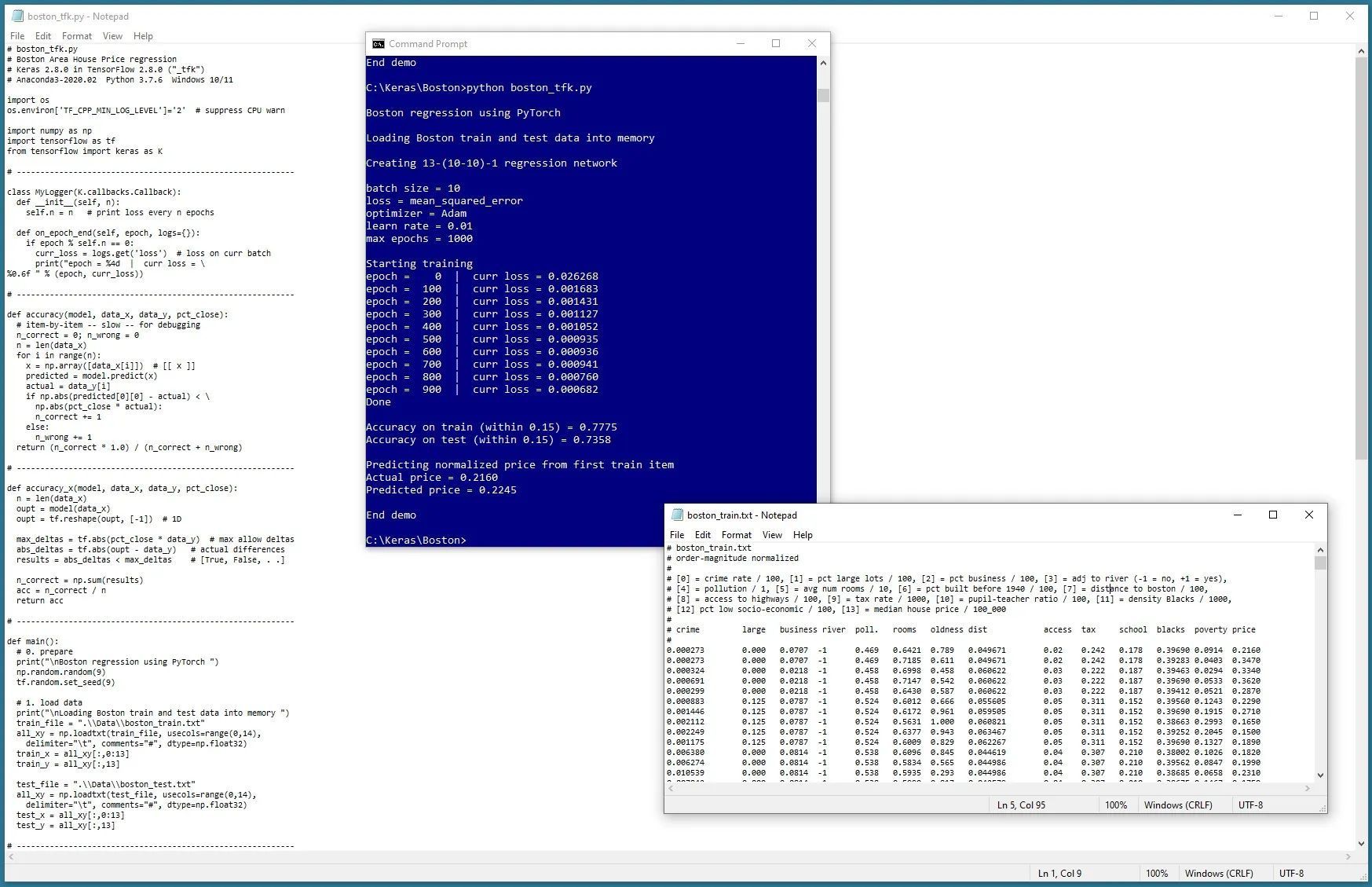This screenshot has height=887, width=1372.
Task: Click 'Ln 1, Col 9' status in boston_tfk.py
Action: (x=1059, y=874)
